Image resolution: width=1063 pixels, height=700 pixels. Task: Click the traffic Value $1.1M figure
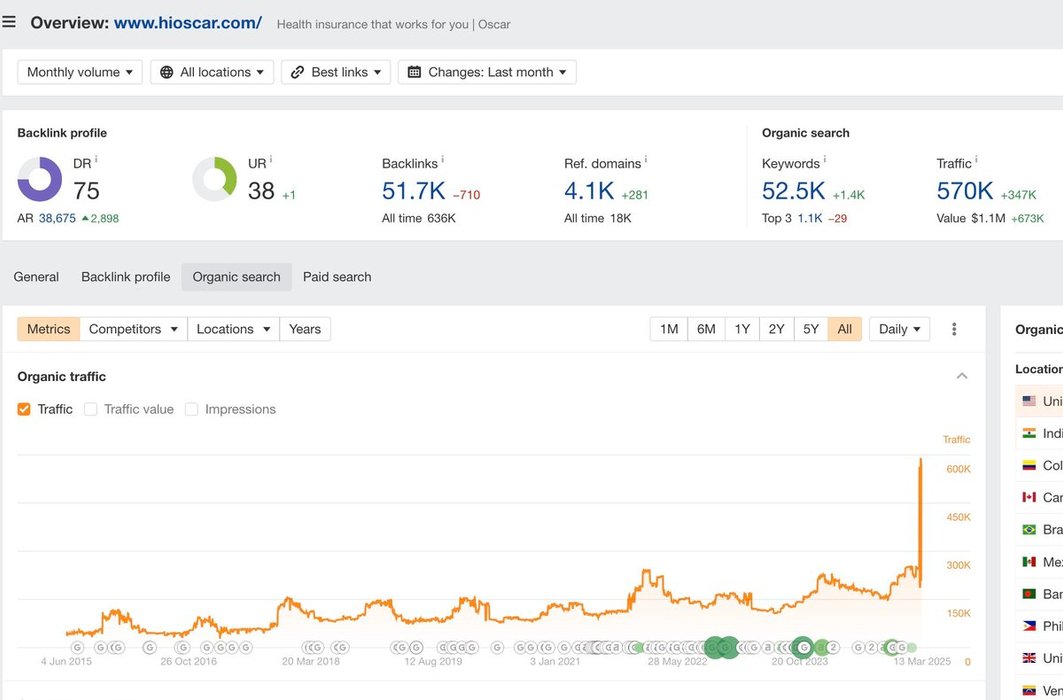click(x=988, y=218)
